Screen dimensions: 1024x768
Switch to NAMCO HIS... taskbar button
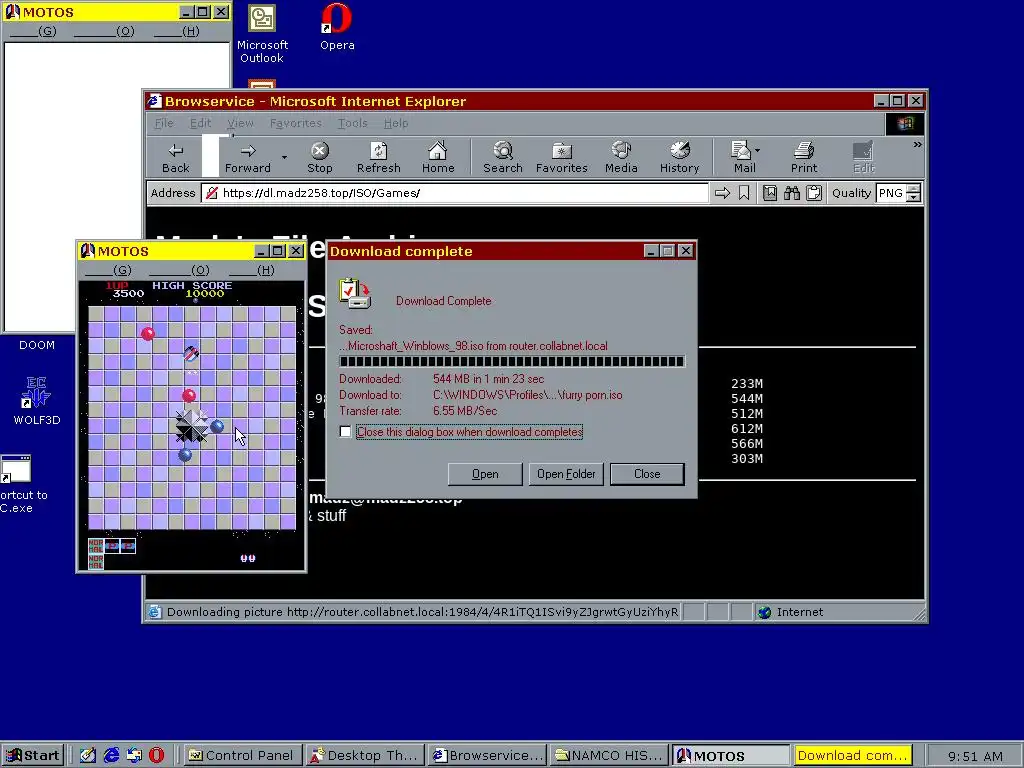[609, 756]
